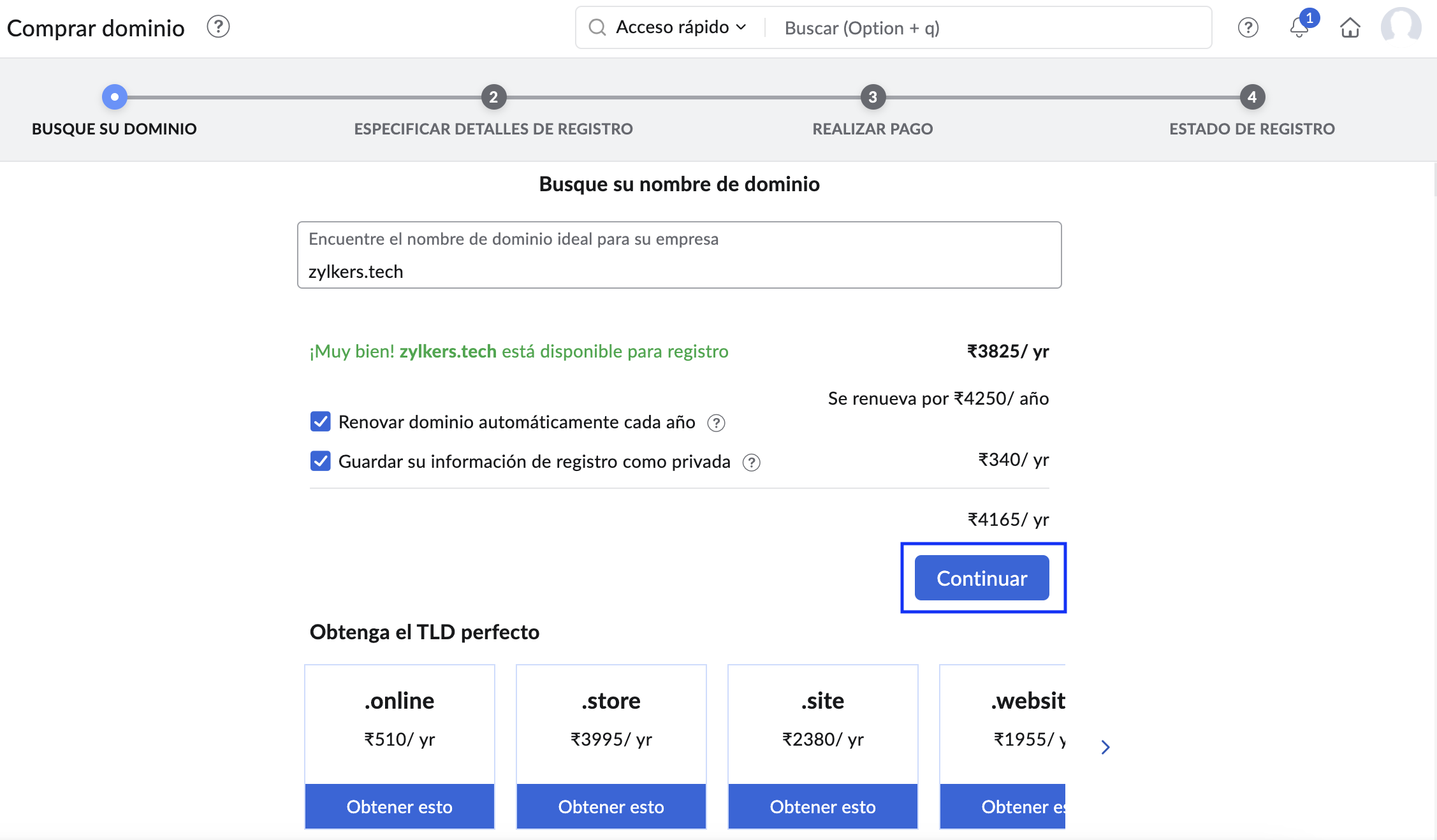Open the top bar help icon
This screenshot has width=1437, height=840.
click(x=1248, y=27)
